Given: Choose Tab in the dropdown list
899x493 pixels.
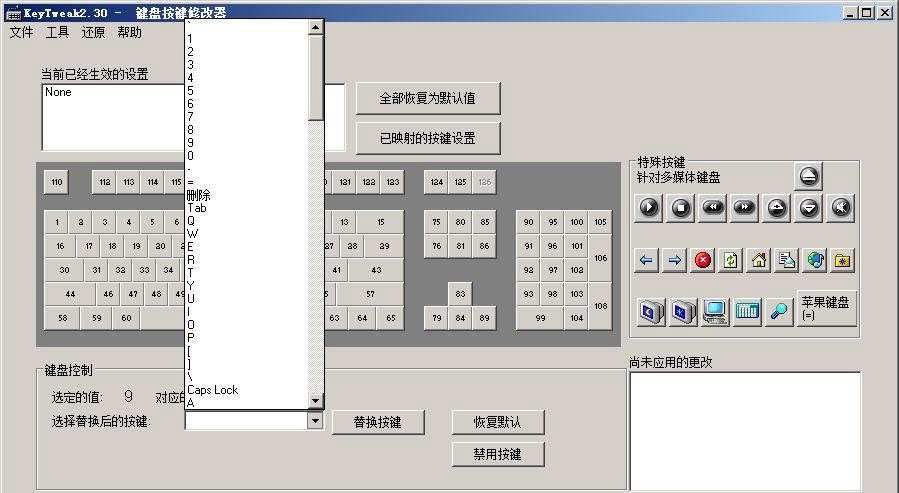Looking at the screenshot, I should click(x=247, y=208).
